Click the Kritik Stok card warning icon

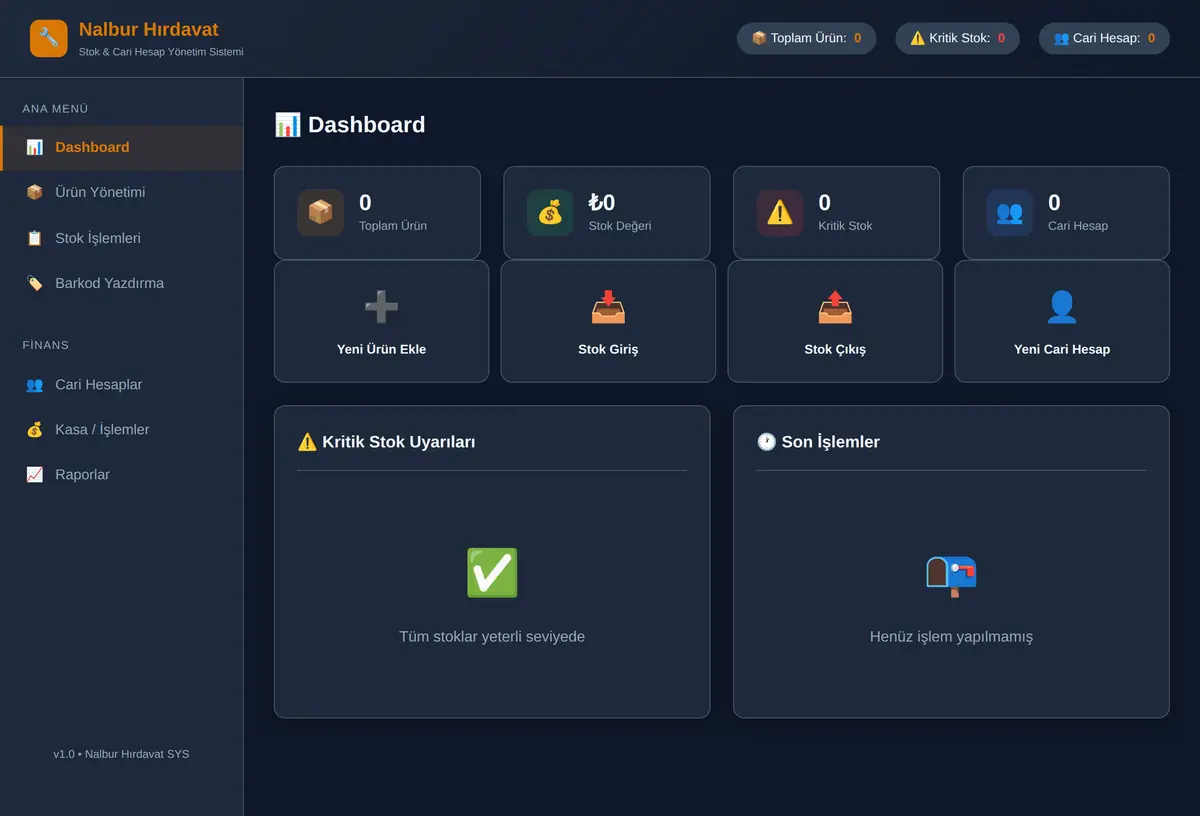(x=780, y=213)
